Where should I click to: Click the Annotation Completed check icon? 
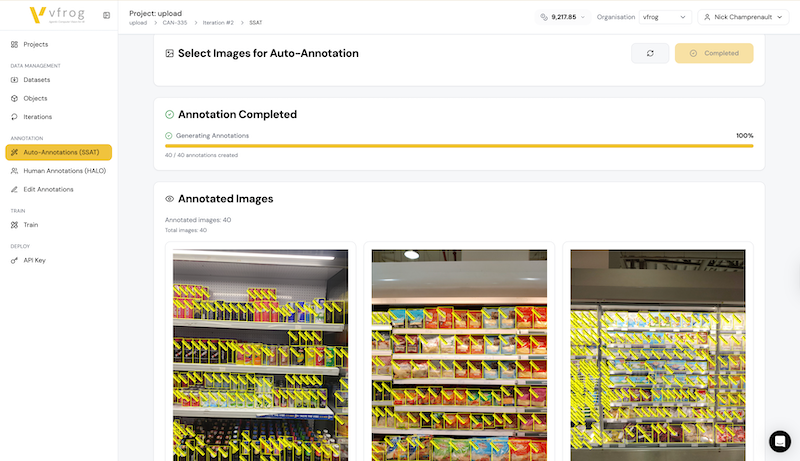[169, 114]
